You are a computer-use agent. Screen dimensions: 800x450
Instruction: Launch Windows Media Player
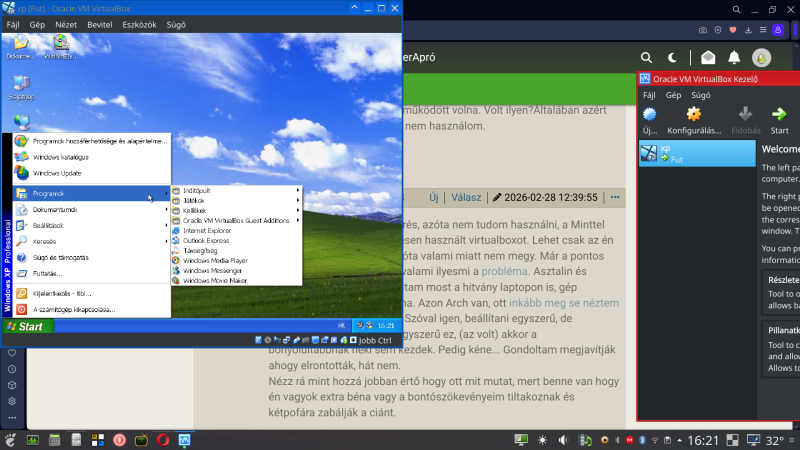point(237,260)
